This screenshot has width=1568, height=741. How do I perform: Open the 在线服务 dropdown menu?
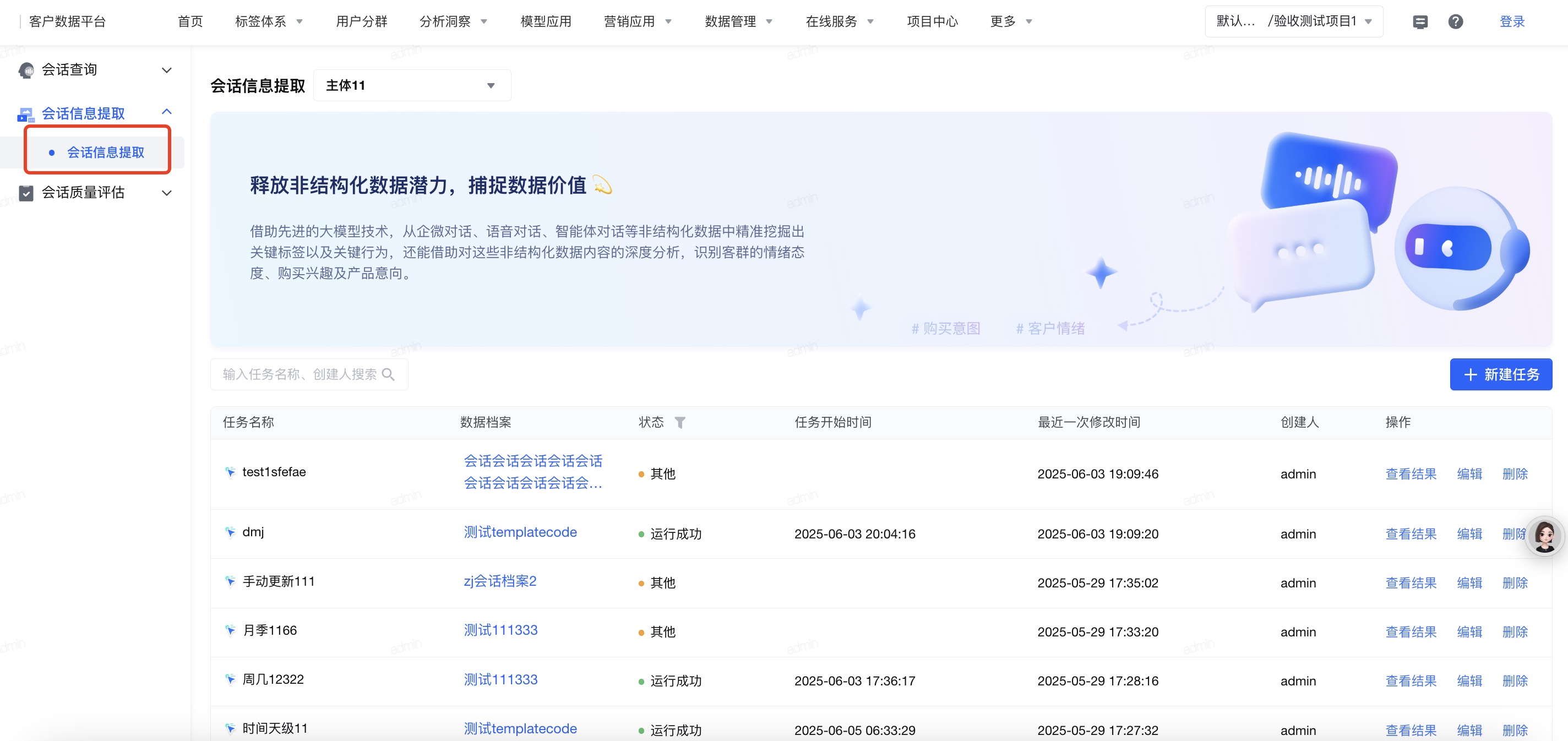[840, 22]
